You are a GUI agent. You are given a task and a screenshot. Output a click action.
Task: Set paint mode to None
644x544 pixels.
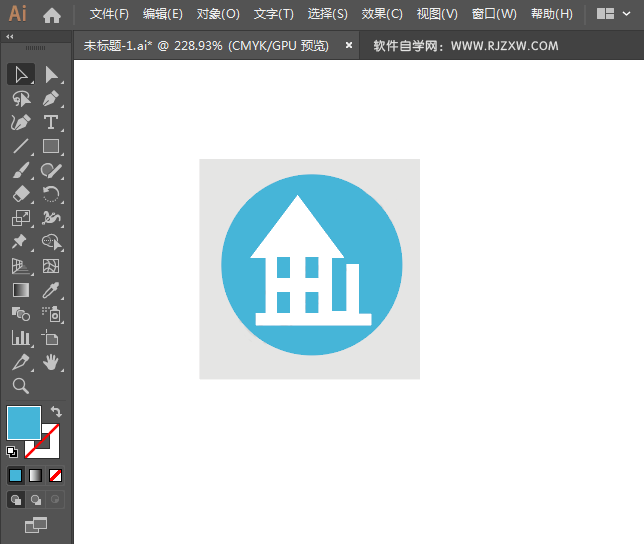coord(55,475)
